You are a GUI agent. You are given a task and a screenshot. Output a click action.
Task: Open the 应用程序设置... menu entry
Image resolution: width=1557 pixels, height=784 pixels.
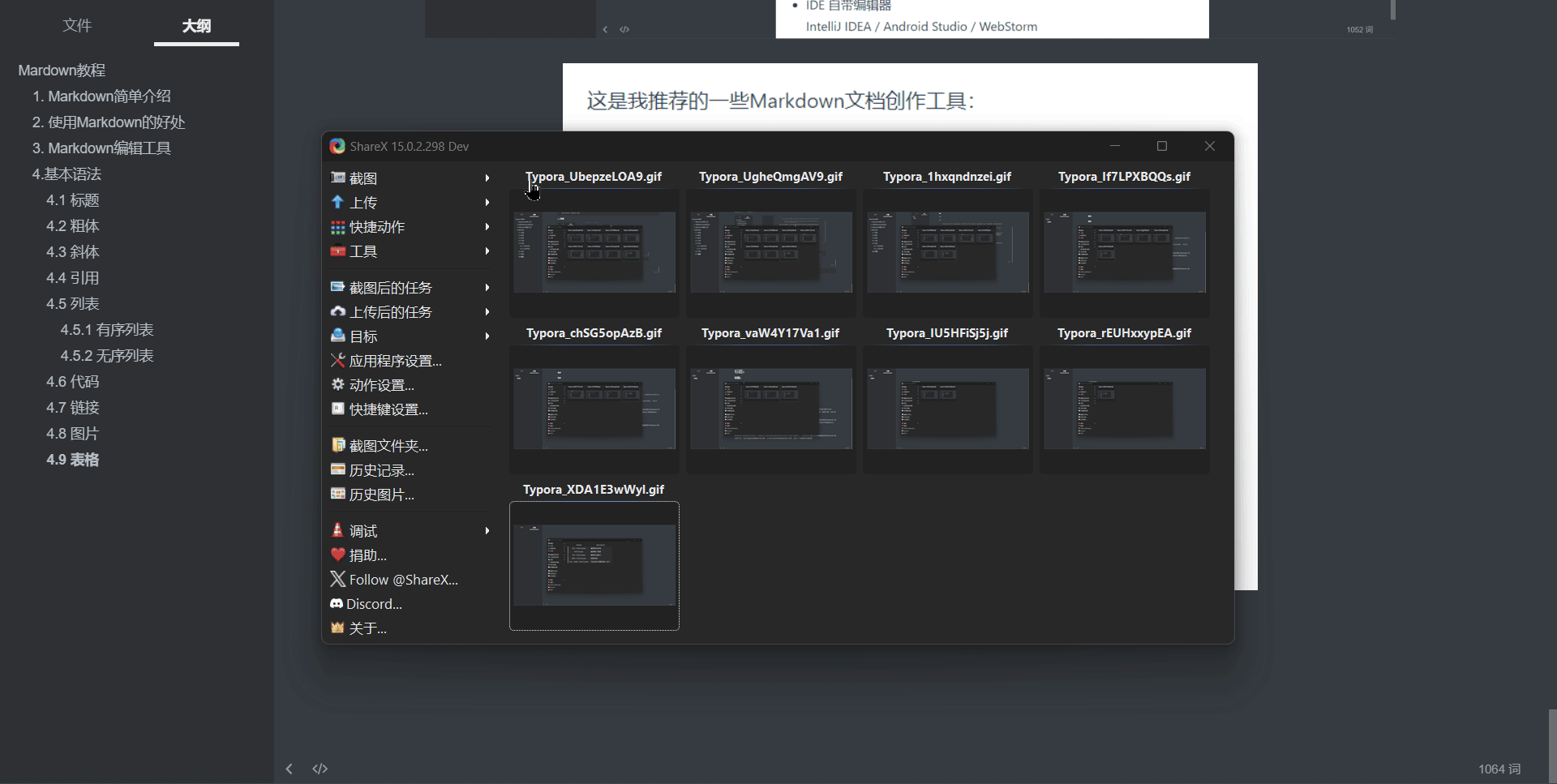pos(396,361)
